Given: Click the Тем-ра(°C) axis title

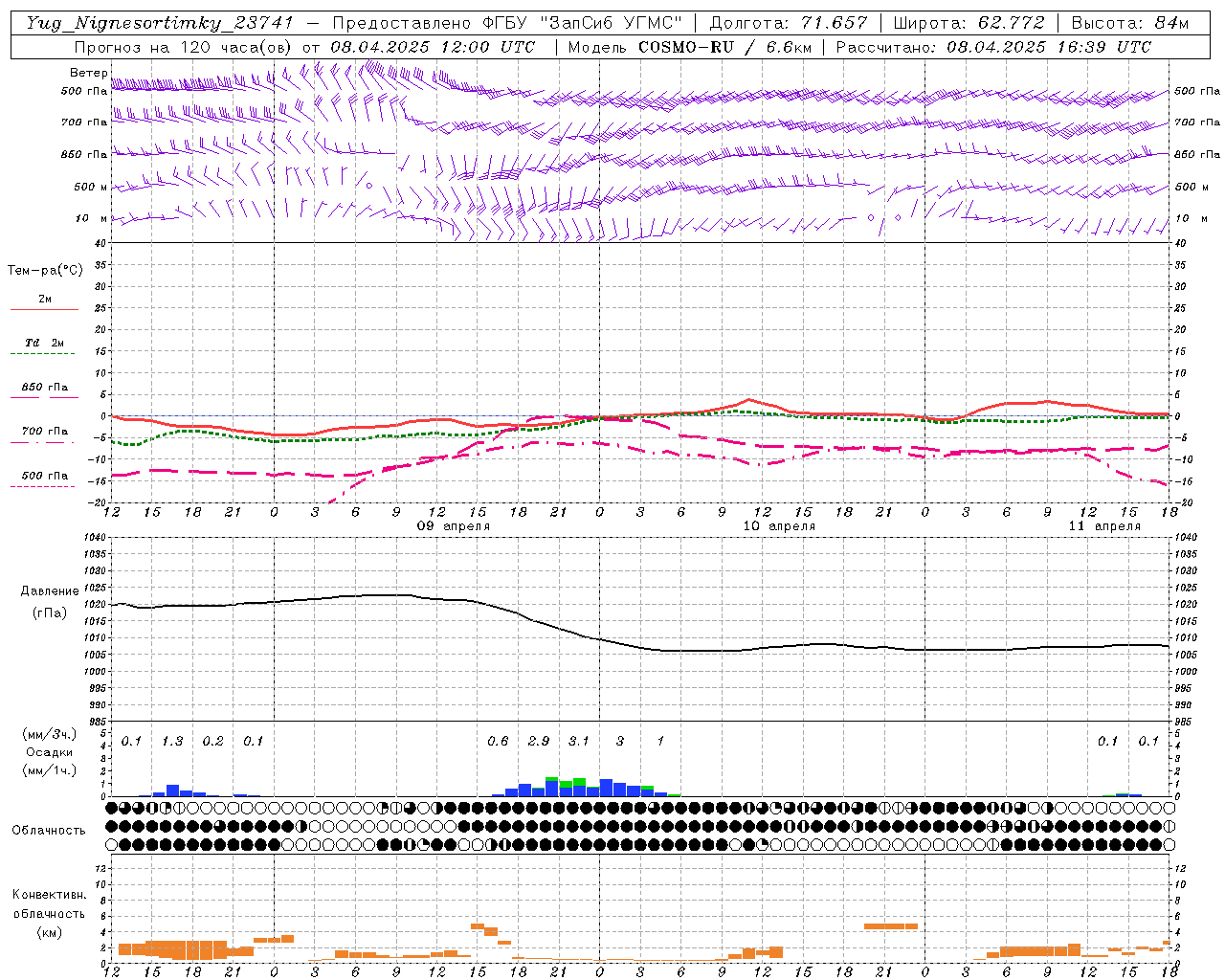Looking at the screenshot, I should [x=45, y=271].
